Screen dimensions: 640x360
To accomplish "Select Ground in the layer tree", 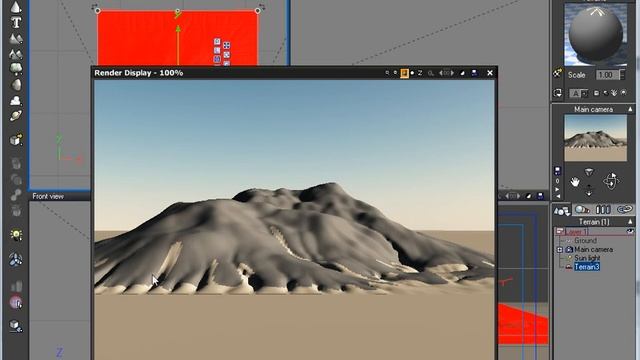I will click(x=585, y=241).
